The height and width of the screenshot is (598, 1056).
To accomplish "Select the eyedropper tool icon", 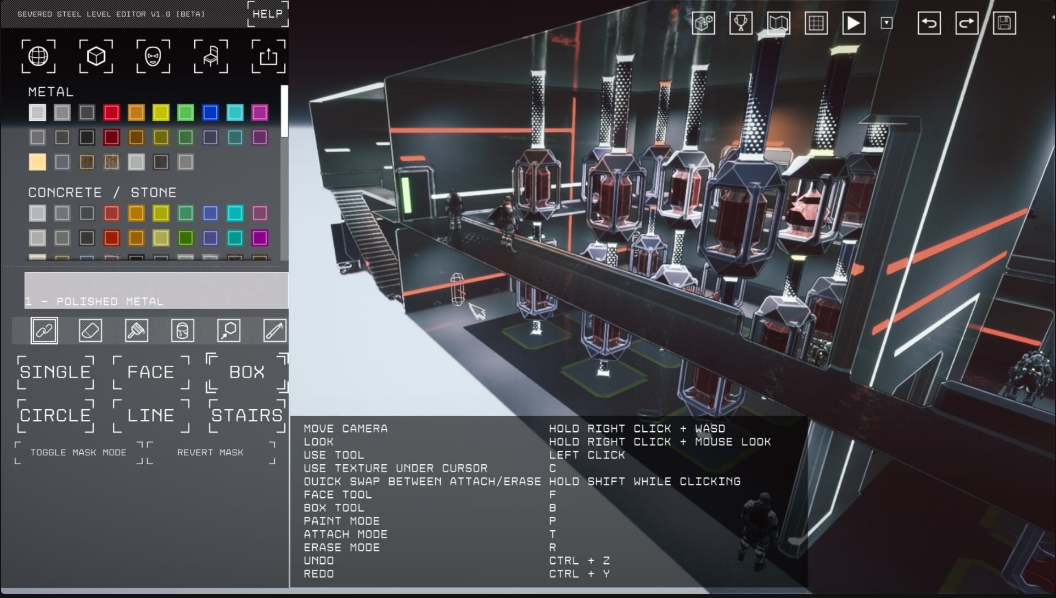I will click(x=275, y=331).
